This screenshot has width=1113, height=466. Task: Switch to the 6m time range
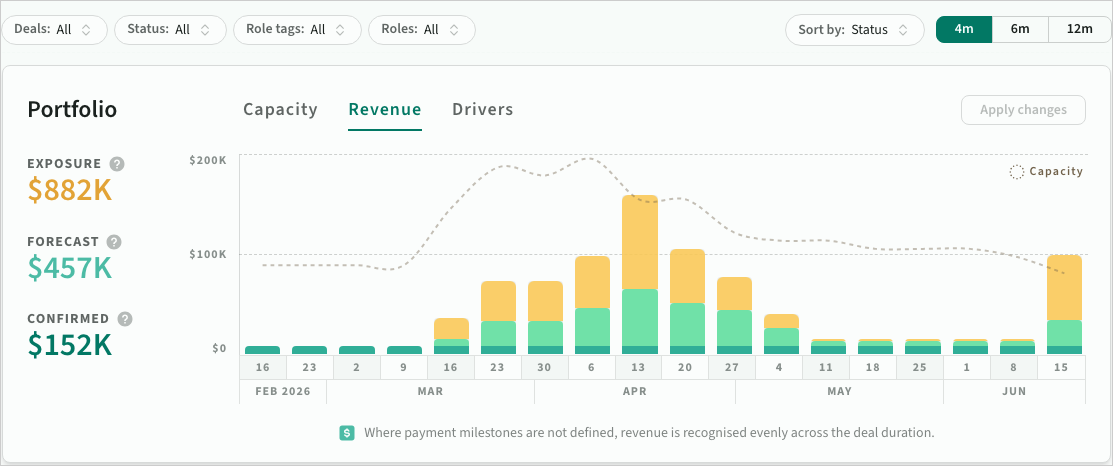click(1020, 29)
